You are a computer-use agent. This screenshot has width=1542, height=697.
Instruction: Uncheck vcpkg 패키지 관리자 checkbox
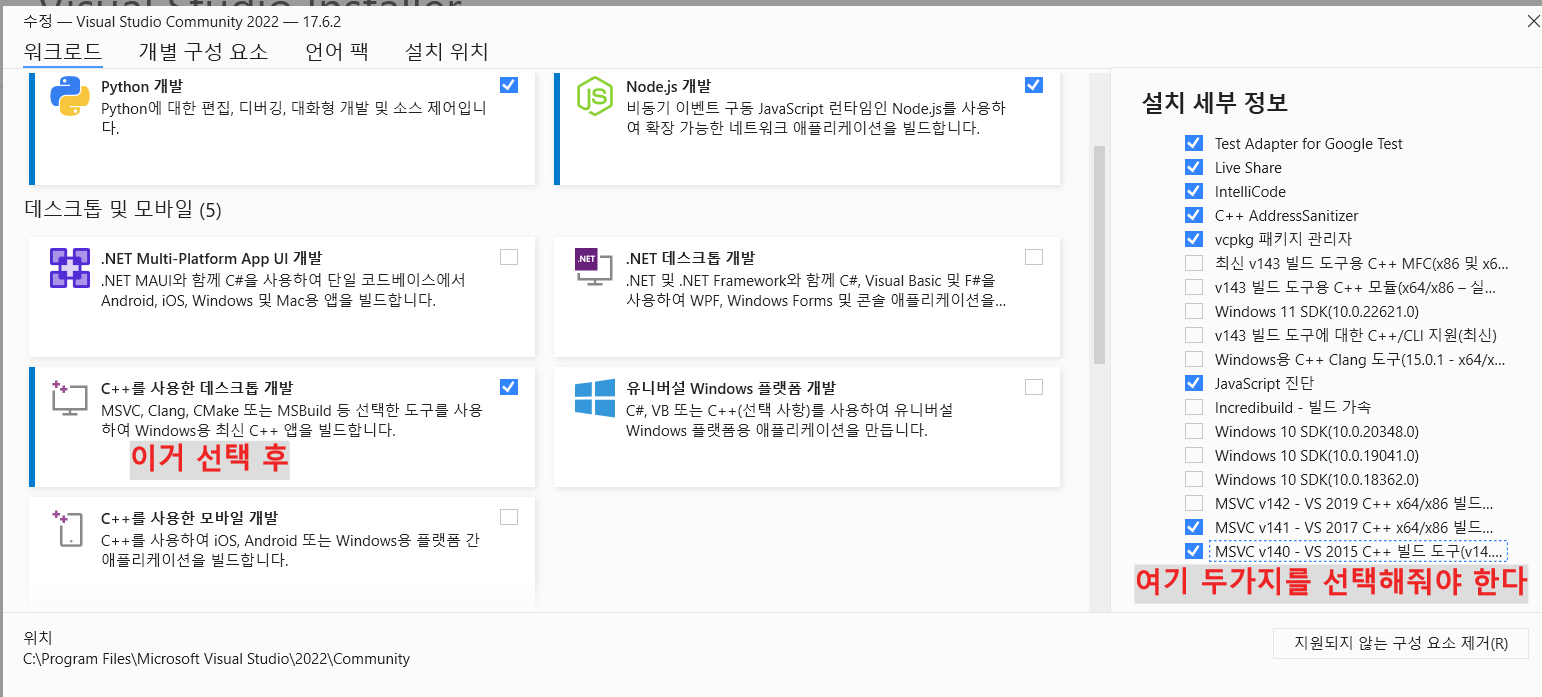click(1193, 239)
